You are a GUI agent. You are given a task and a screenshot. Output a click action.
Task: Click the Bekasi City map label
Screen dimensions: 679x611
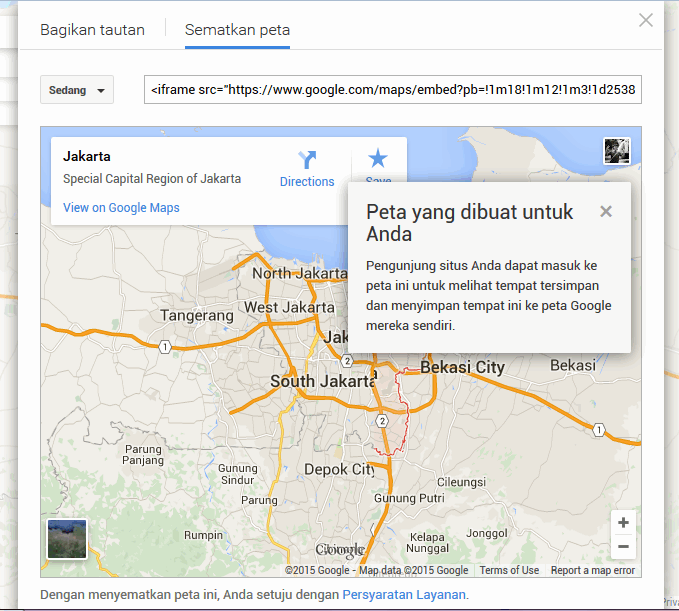462,367
